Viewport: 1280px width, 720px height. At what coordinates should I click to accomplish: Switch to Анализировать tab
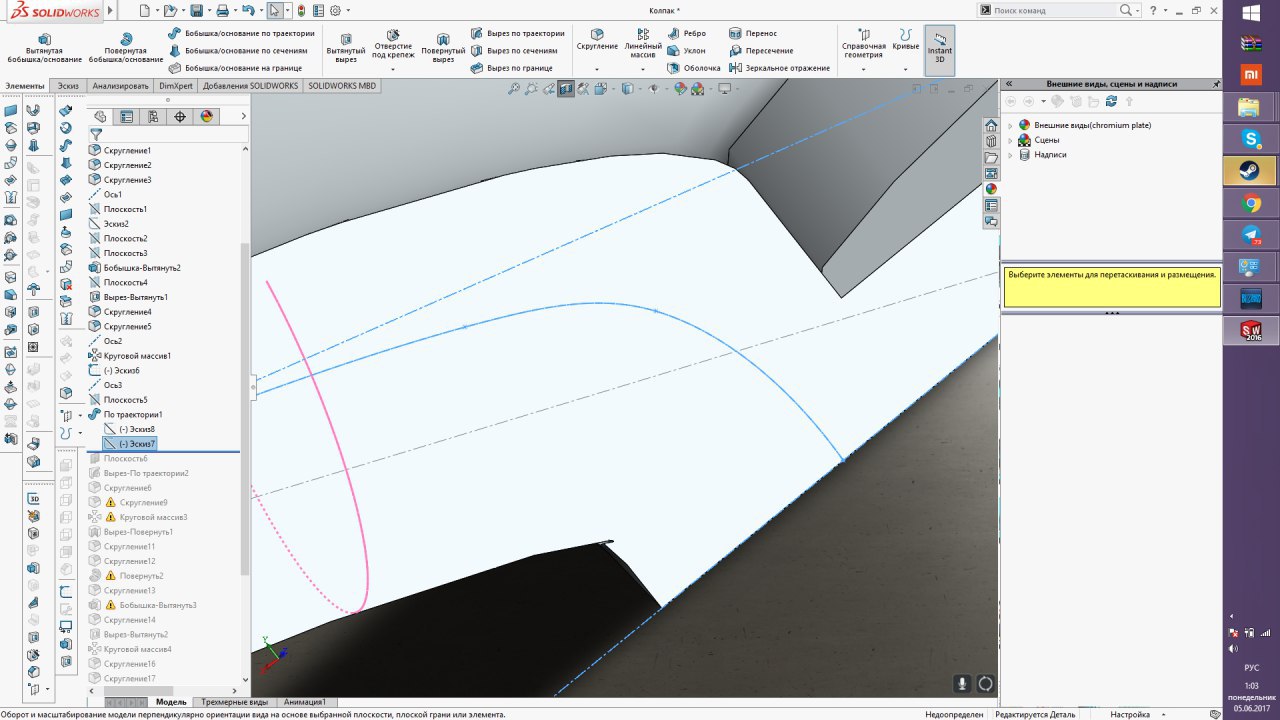[121, 86]
